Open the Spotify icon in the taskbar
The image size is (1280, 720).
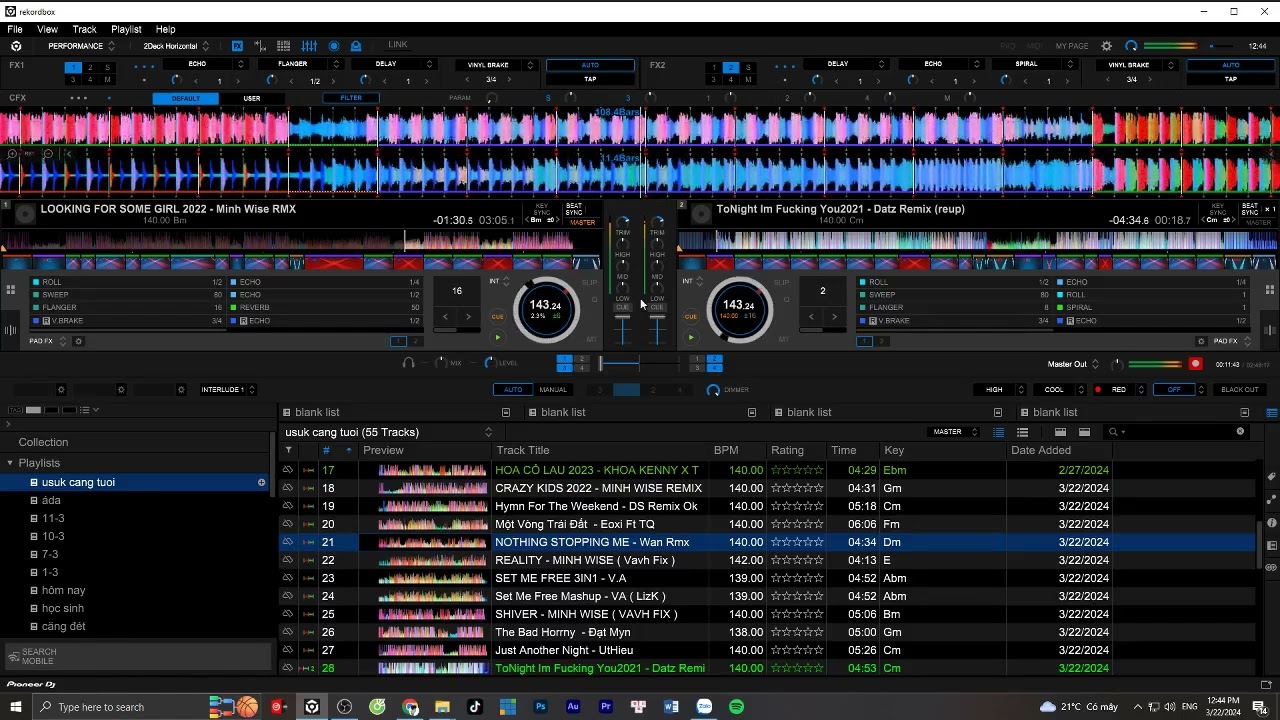(x=737, y=707)
